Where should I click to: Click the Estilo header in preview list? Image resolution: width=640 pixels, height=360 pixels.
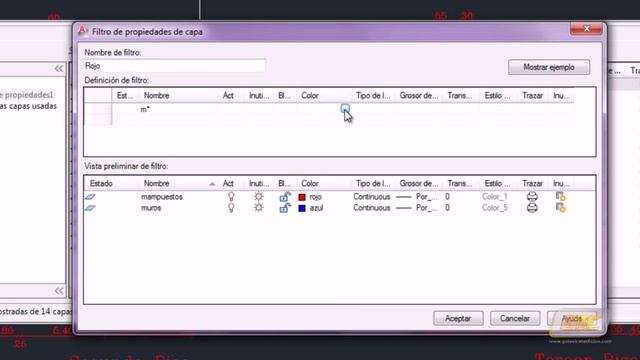pyautogui.click(x=498, y=183)
